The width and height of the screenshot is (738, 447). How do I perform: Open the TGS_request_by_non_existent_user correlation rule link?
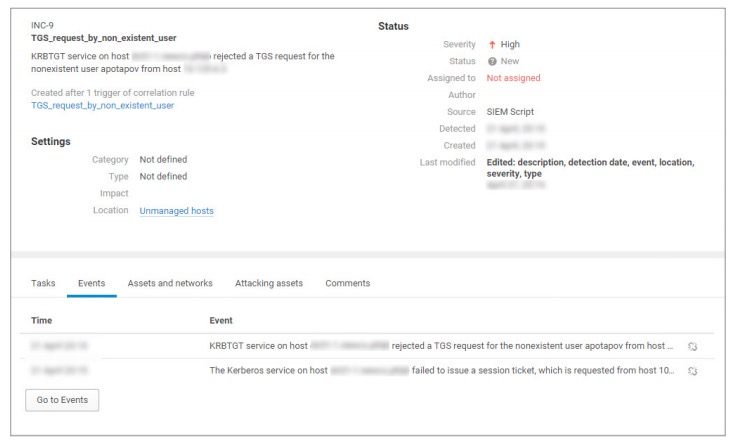click(x=103, y=105)
